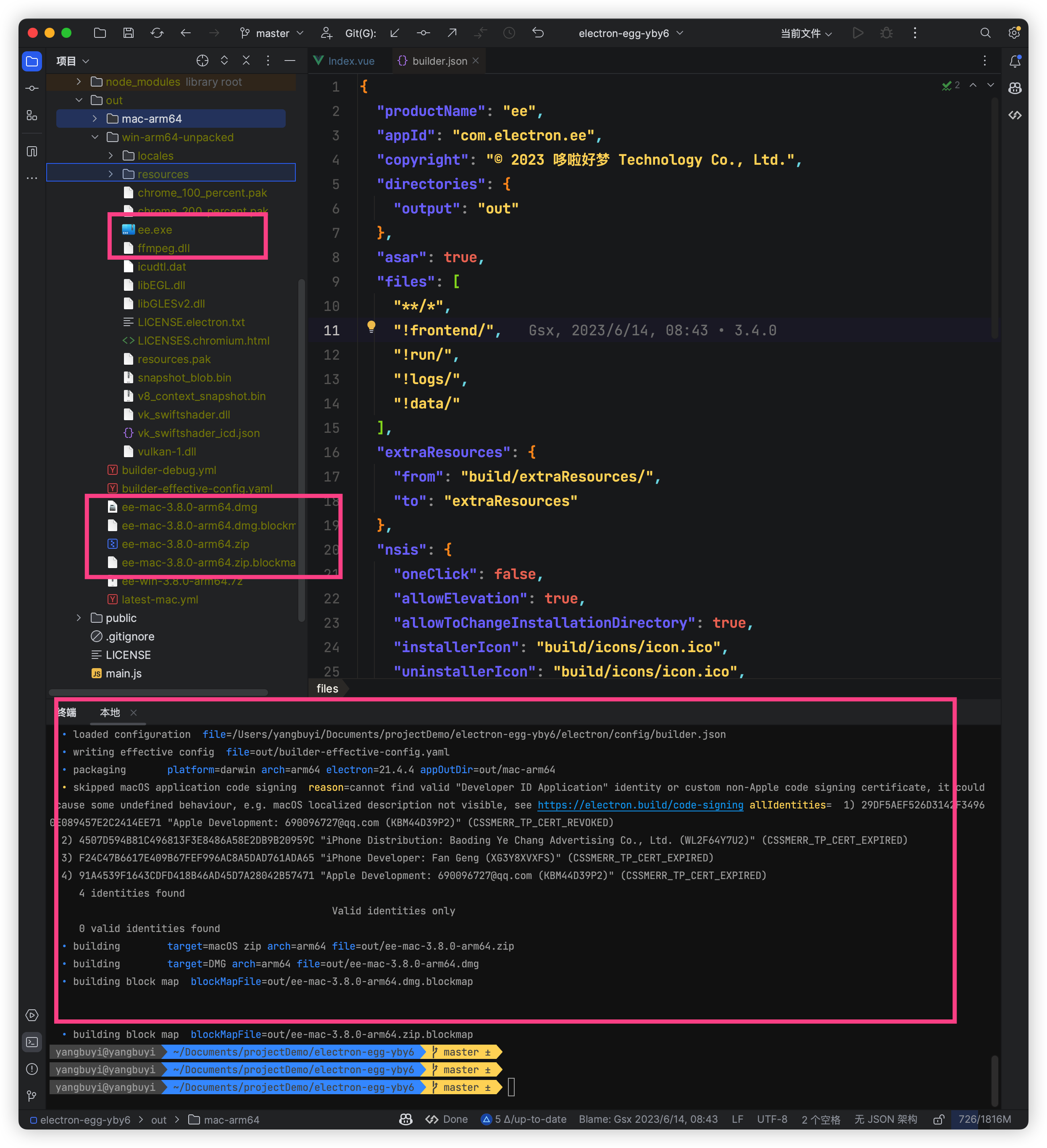
Task: Click the expand all arrows icon
Action: pyautogui.click(x=224, y=61)
